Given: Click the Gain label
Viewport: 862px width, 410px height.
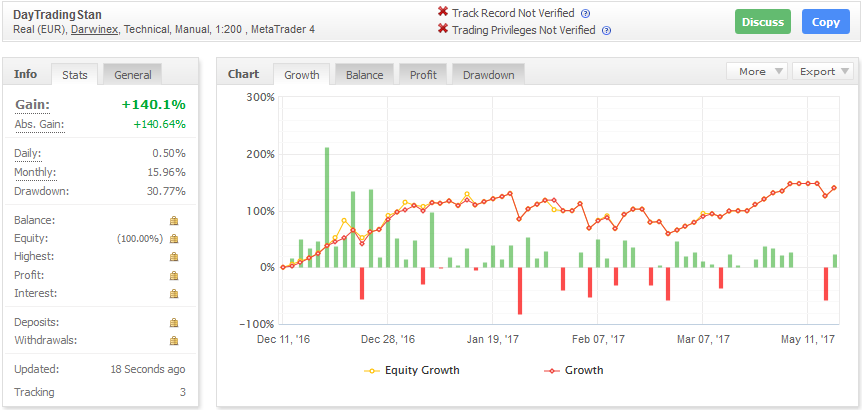Looking at the screenshot, I should coord(32,104).
